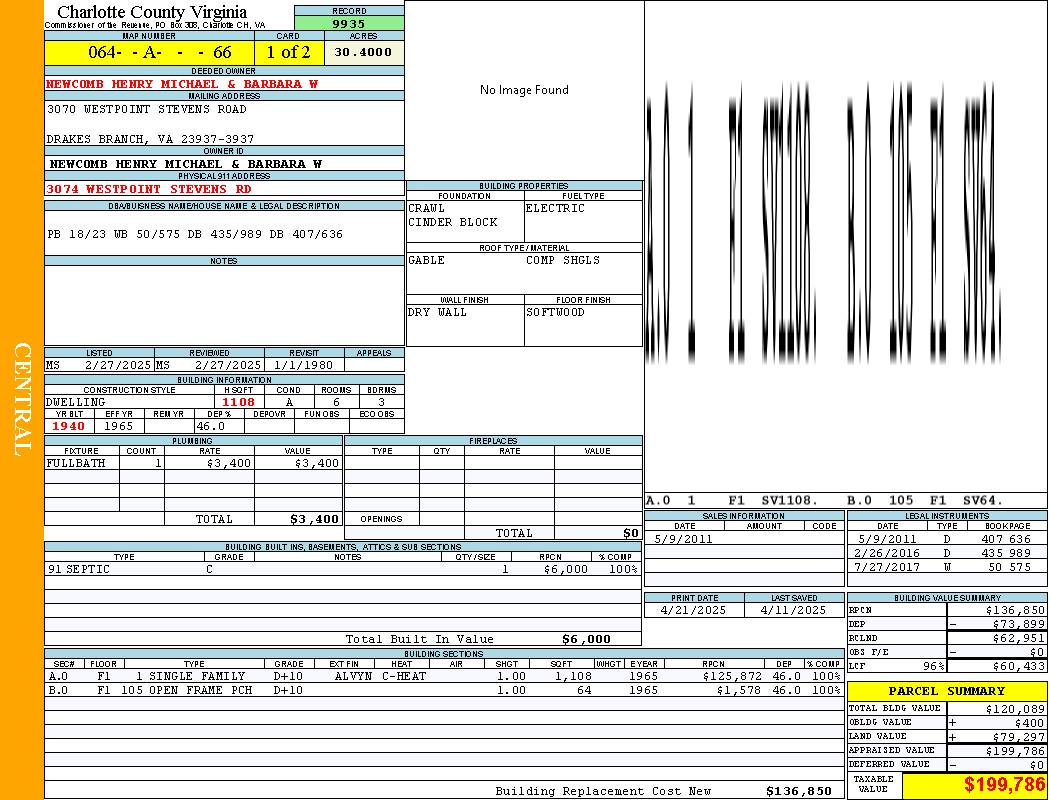
Task: Click H SQFT value 1108
Action: 238,402
